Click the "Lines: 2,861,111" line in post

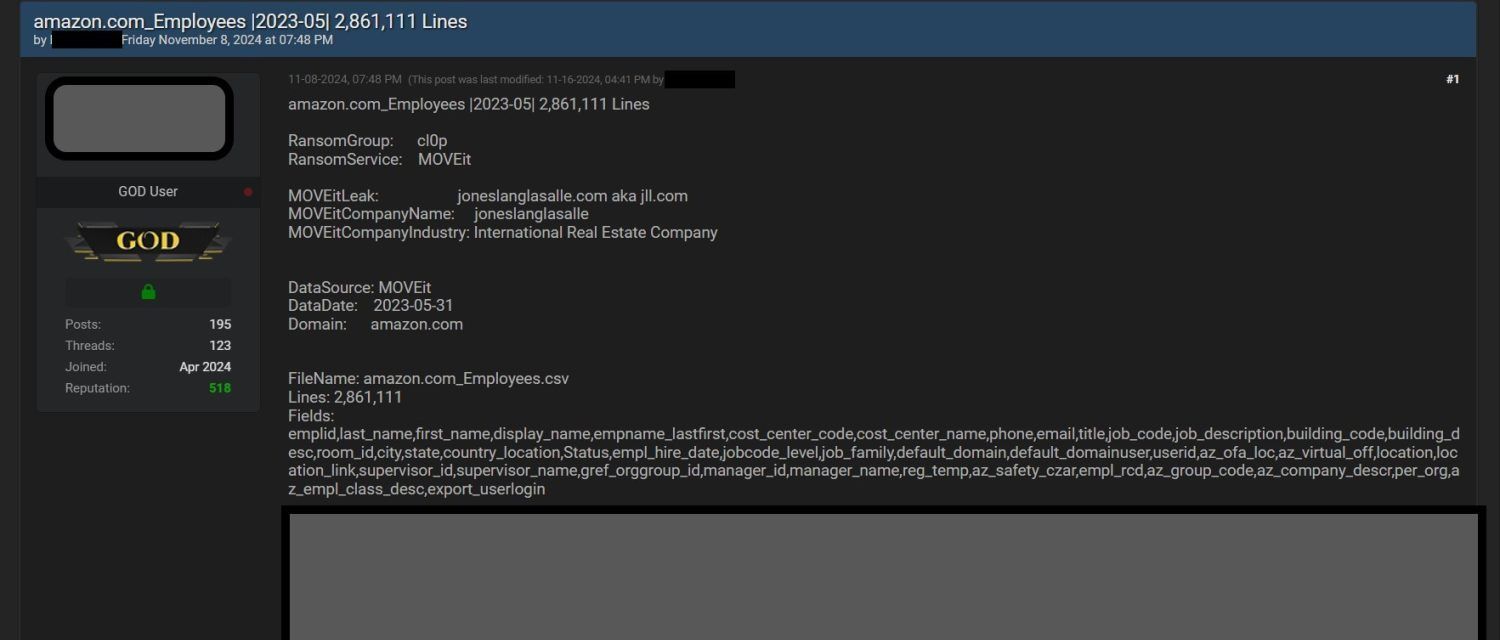click(345, 397)
